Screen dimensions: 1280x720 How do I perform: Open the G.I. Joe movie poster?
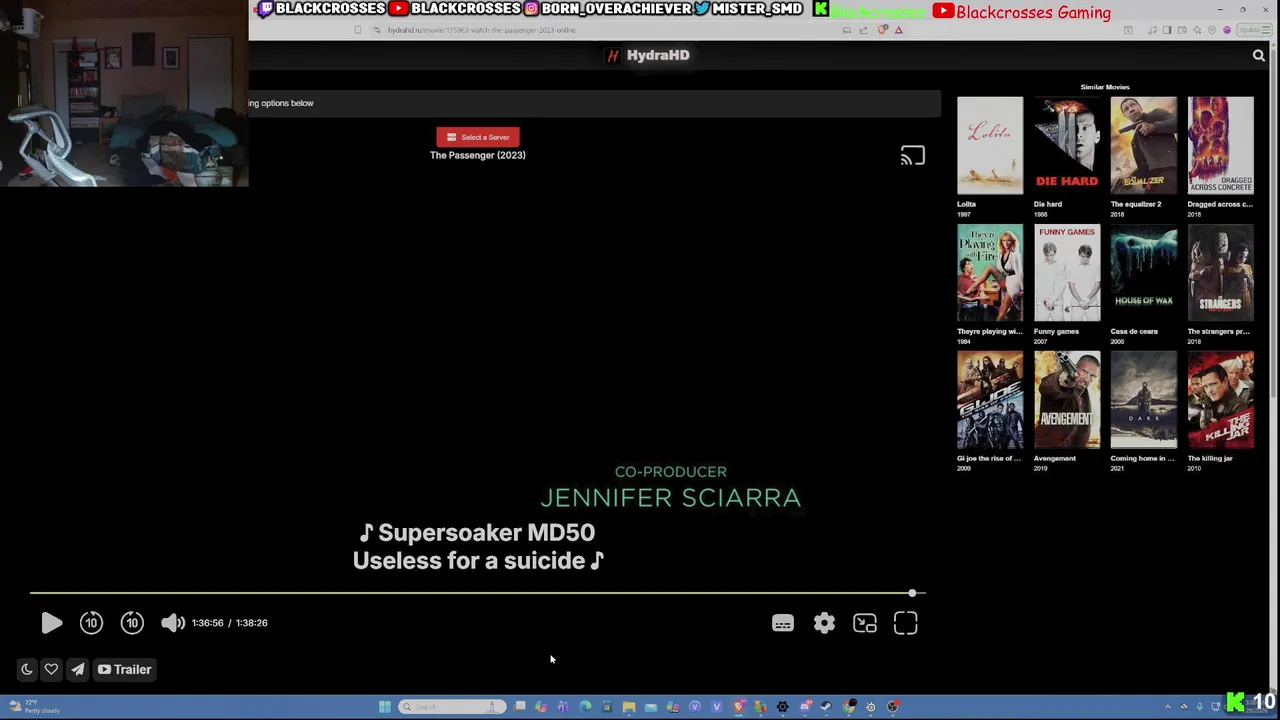point(990,400)
